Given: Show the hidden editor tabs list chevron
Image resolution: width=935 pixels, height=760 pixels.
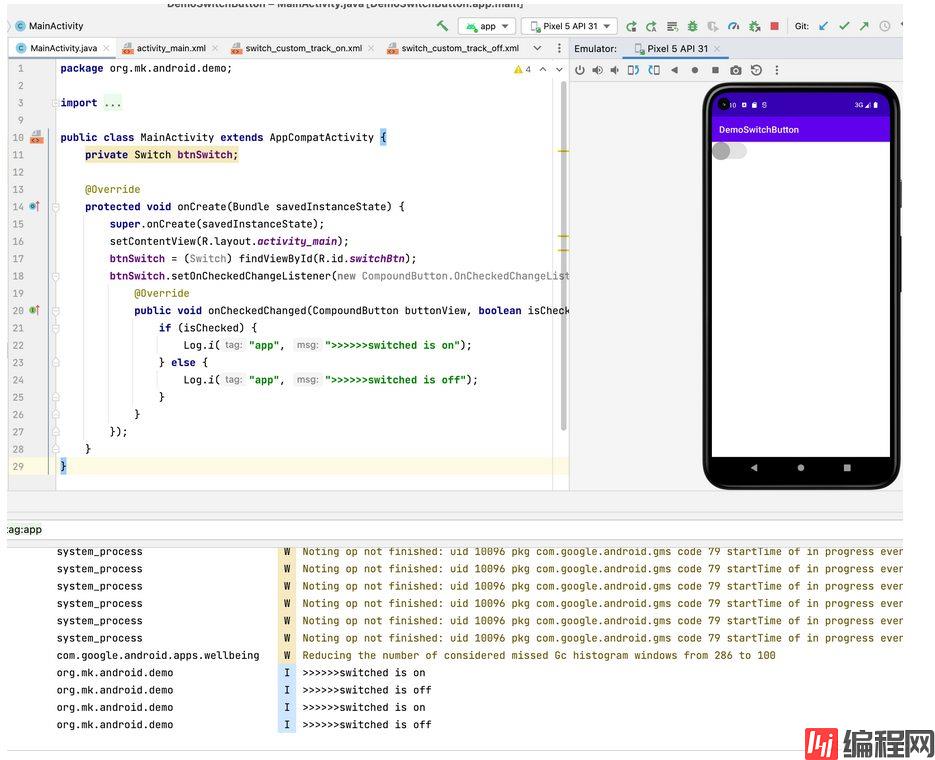Looking at the screenshot, I should [x=537, y=48].
